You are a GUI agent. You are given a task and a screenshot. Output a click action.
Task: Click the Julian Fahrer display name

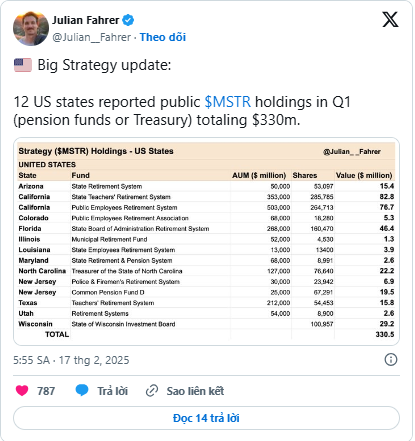86,20
